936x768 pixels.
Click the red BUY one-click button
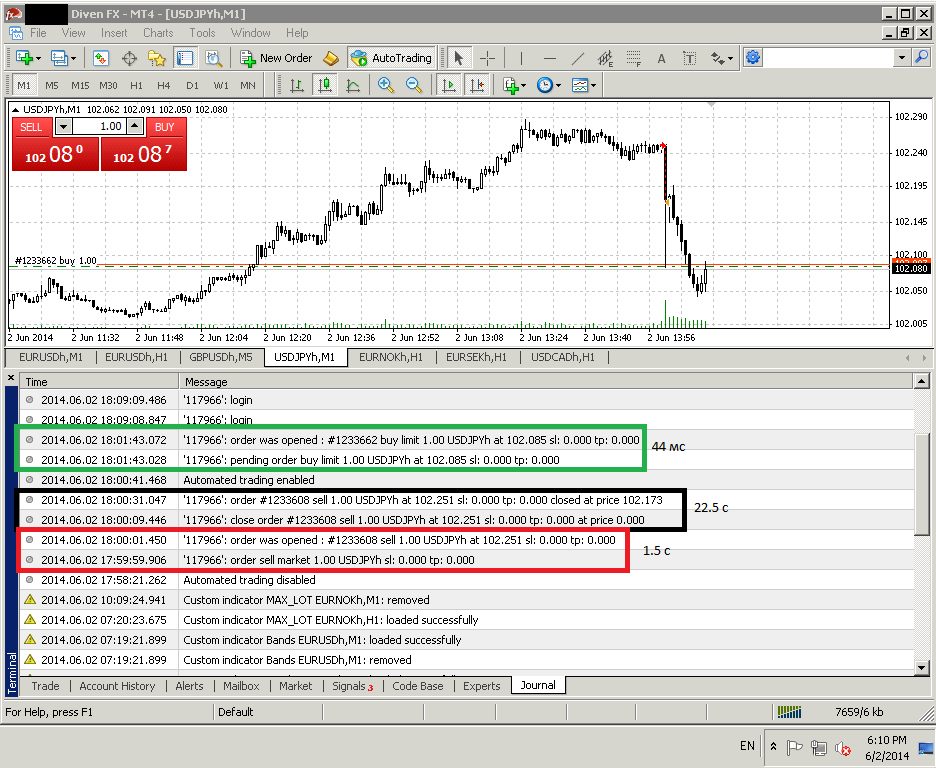144,155
